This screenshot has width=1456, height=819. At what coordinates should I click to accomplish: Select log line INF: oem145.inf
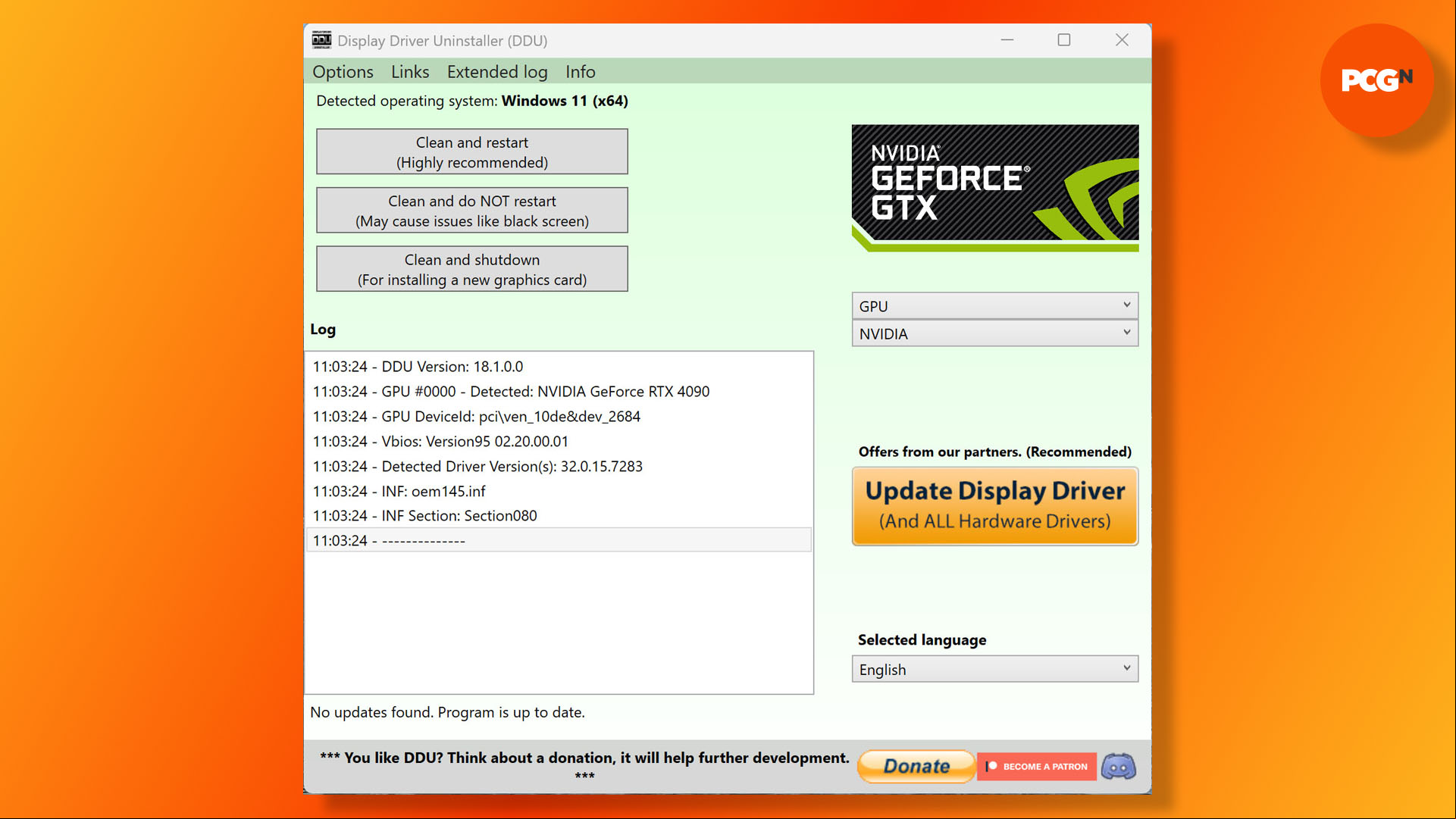coord(559,491)
